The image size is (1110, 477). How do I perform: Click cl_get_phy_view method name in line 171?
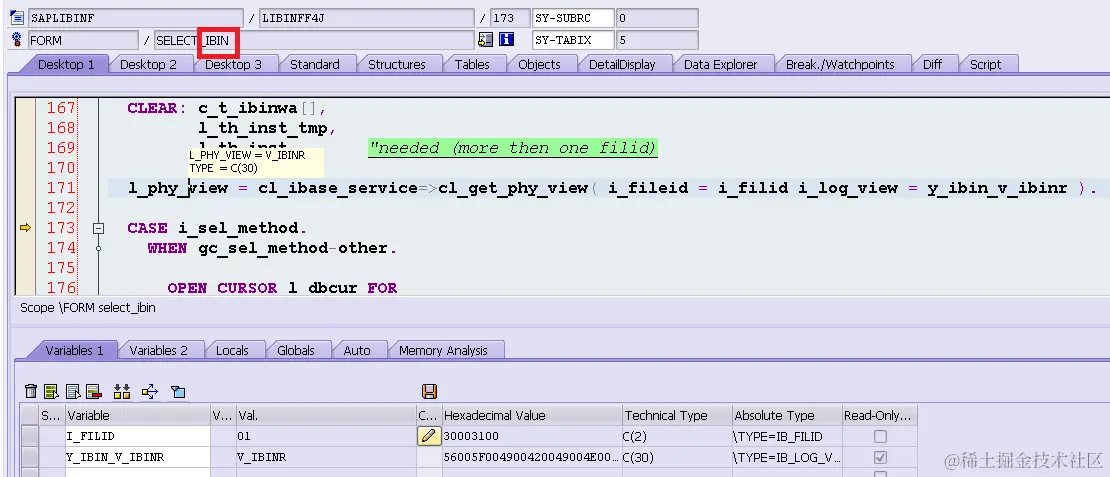tap(513, 188)
